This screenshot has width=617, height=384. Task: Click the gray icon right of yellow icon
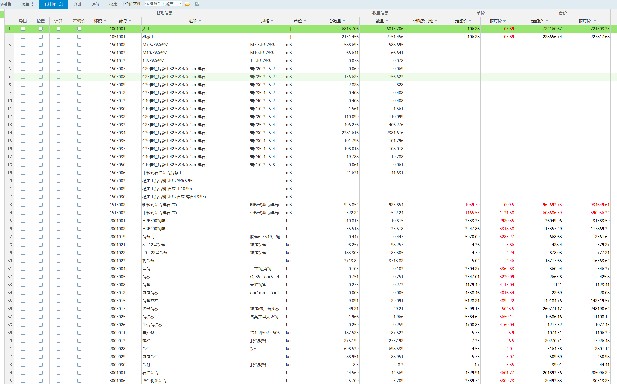(x=197, y=4)
